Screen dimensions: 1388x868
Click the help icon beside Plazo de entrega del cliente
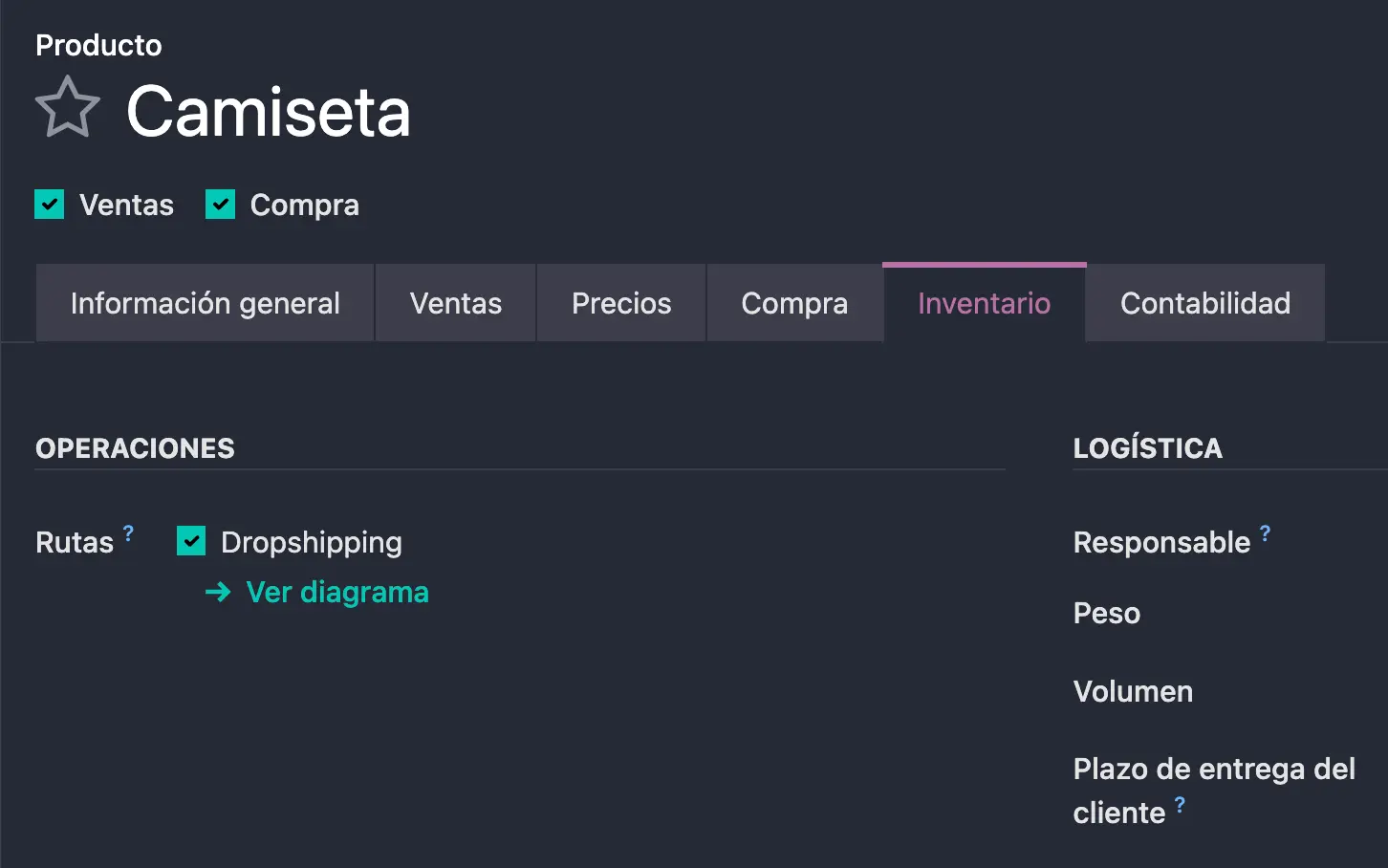click(1180, 805)
